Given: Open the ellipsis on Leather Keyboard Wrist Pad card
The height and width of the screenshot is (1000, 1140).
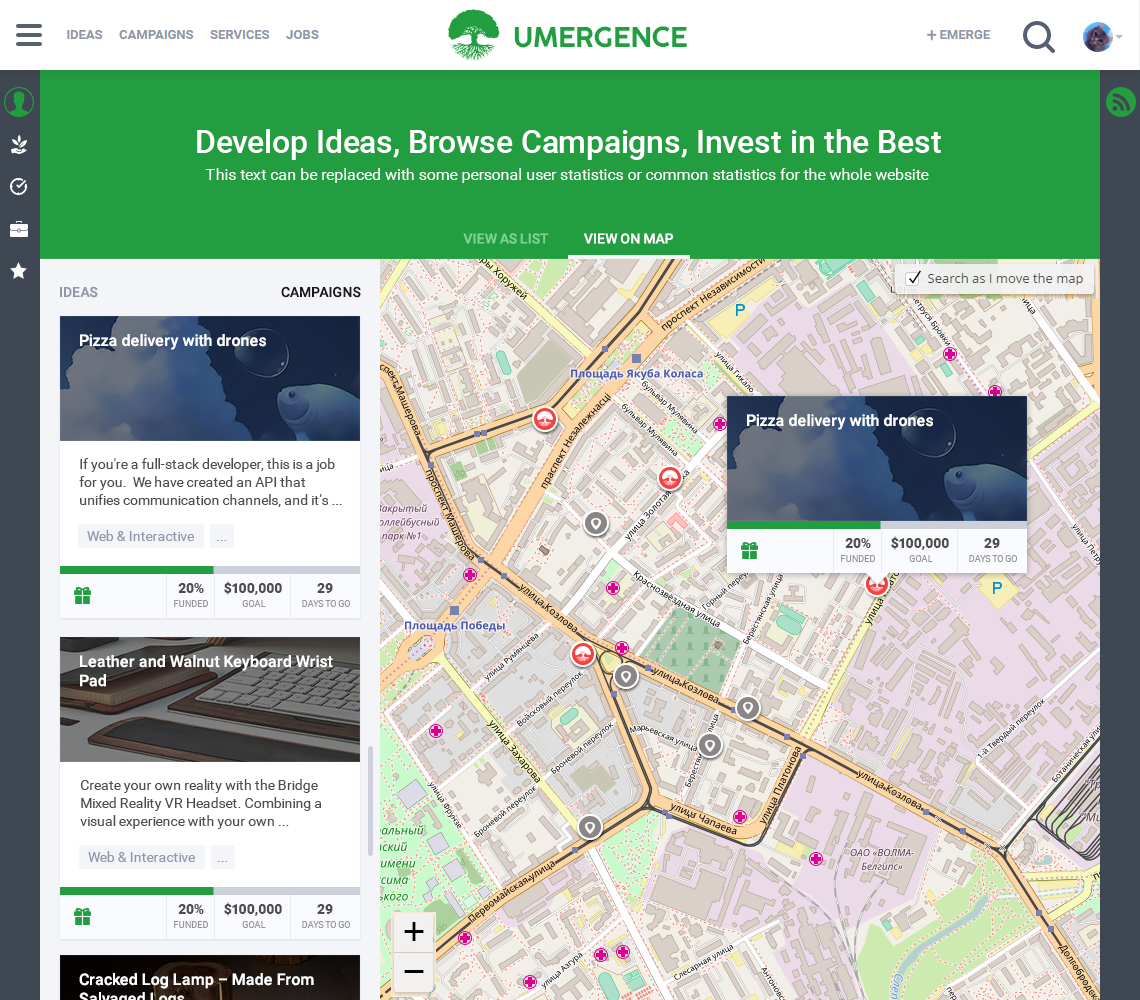Looking at the screenshot, I should tap(221, 857).
